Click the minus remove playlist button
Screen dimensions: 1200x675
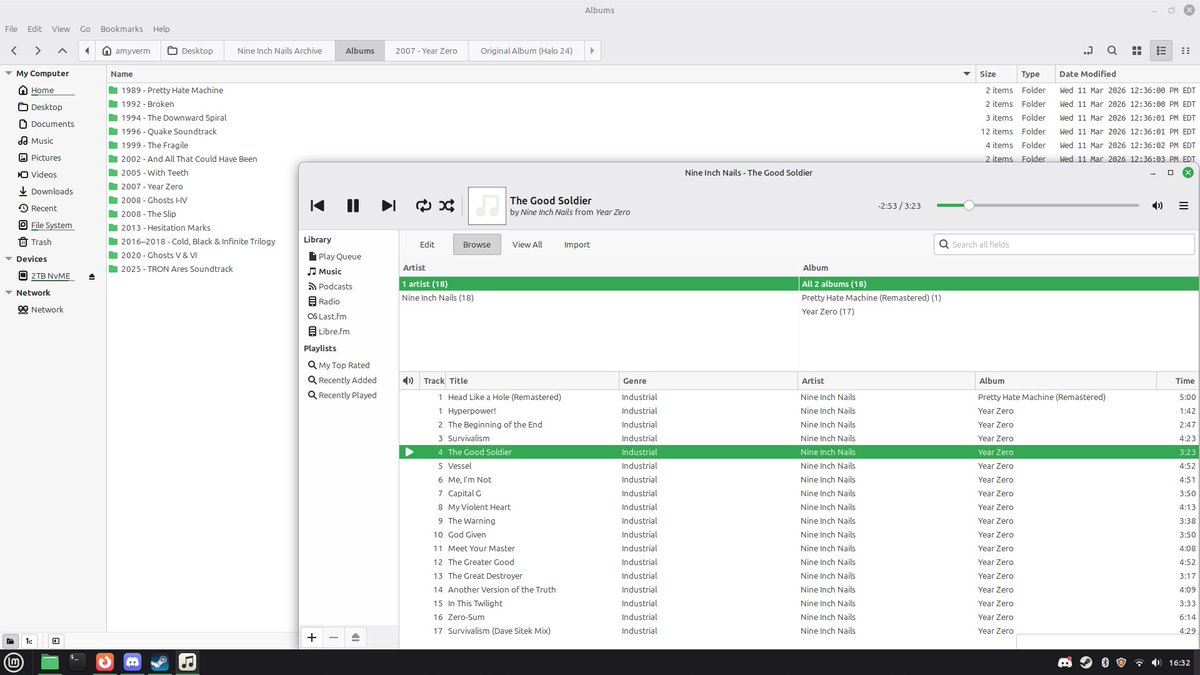tap(334, 637)
